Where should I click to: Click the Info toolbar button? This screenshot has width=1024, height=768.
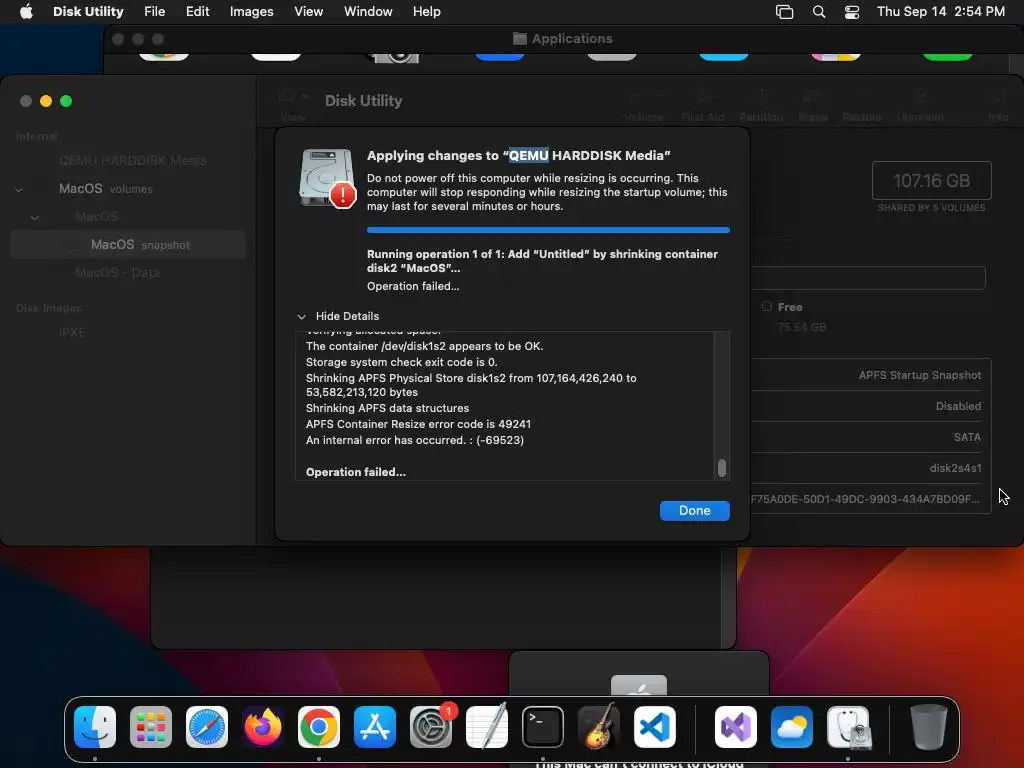pos(998,106)
